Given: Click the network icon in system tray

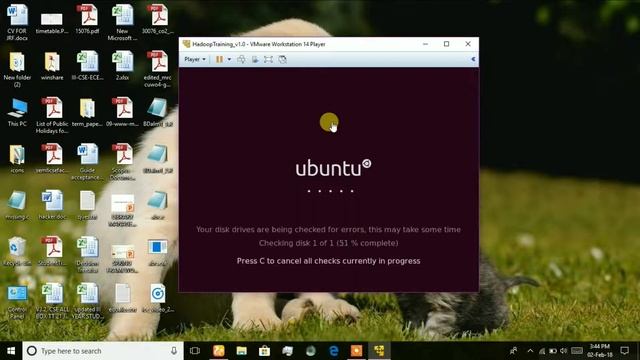Looking at the screenshot, I should tap(542, 351).
